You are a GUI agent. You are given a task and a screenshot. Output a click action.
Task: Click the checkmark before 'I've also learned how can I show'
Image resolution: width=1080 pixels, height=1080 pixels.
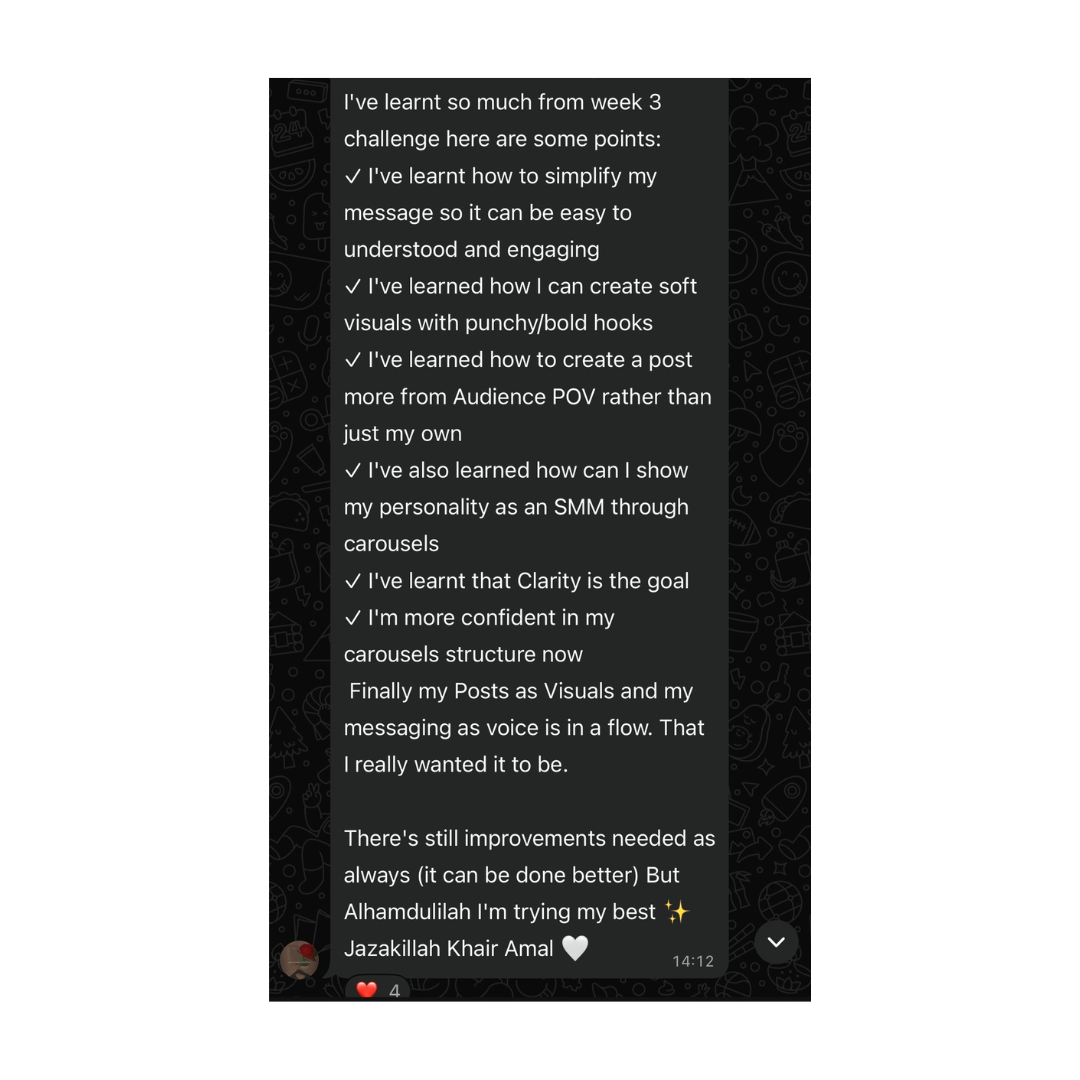(352, 470)
